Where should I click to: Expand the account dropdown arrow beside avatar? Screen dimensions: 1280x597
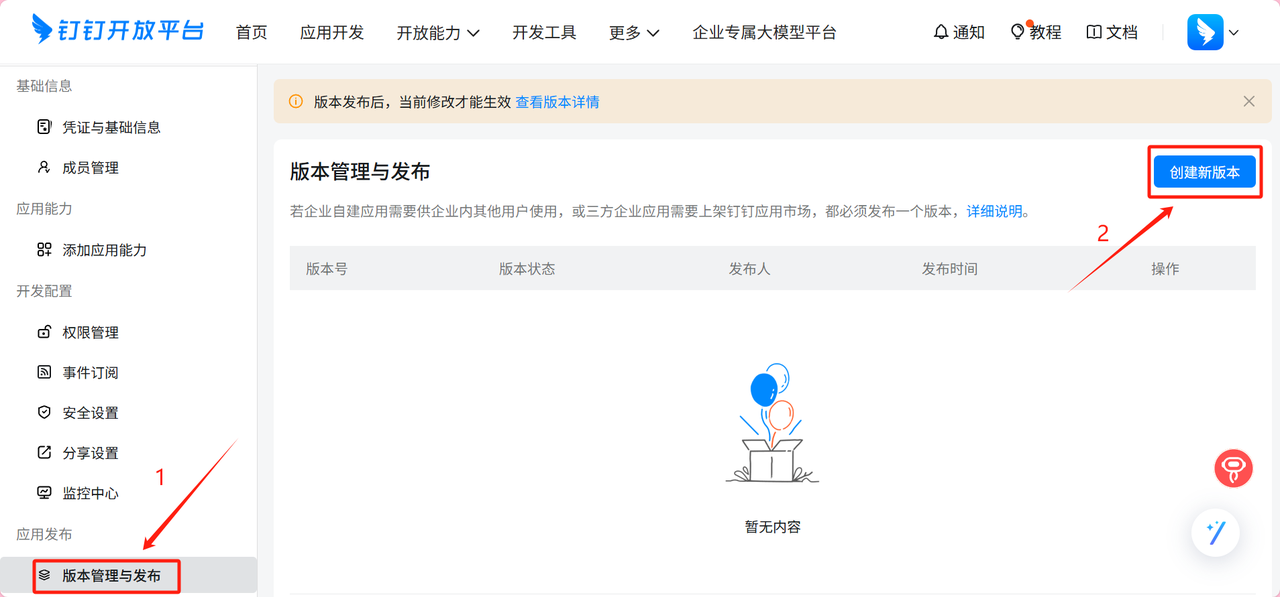(1234, 32)
